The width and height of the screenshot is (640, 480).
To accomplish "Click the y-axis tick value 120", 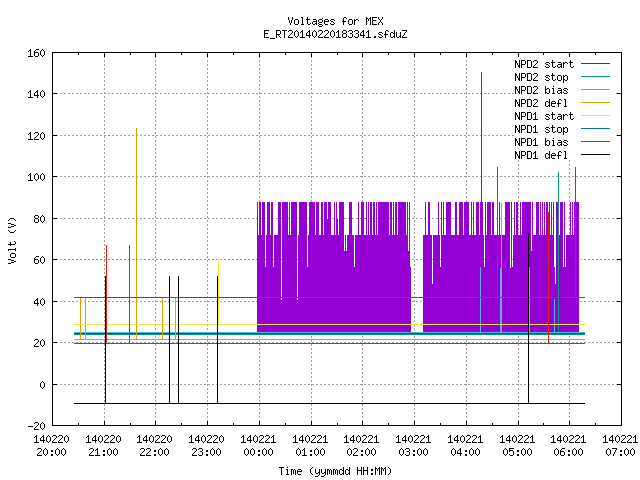I will (x=36, y=136).
